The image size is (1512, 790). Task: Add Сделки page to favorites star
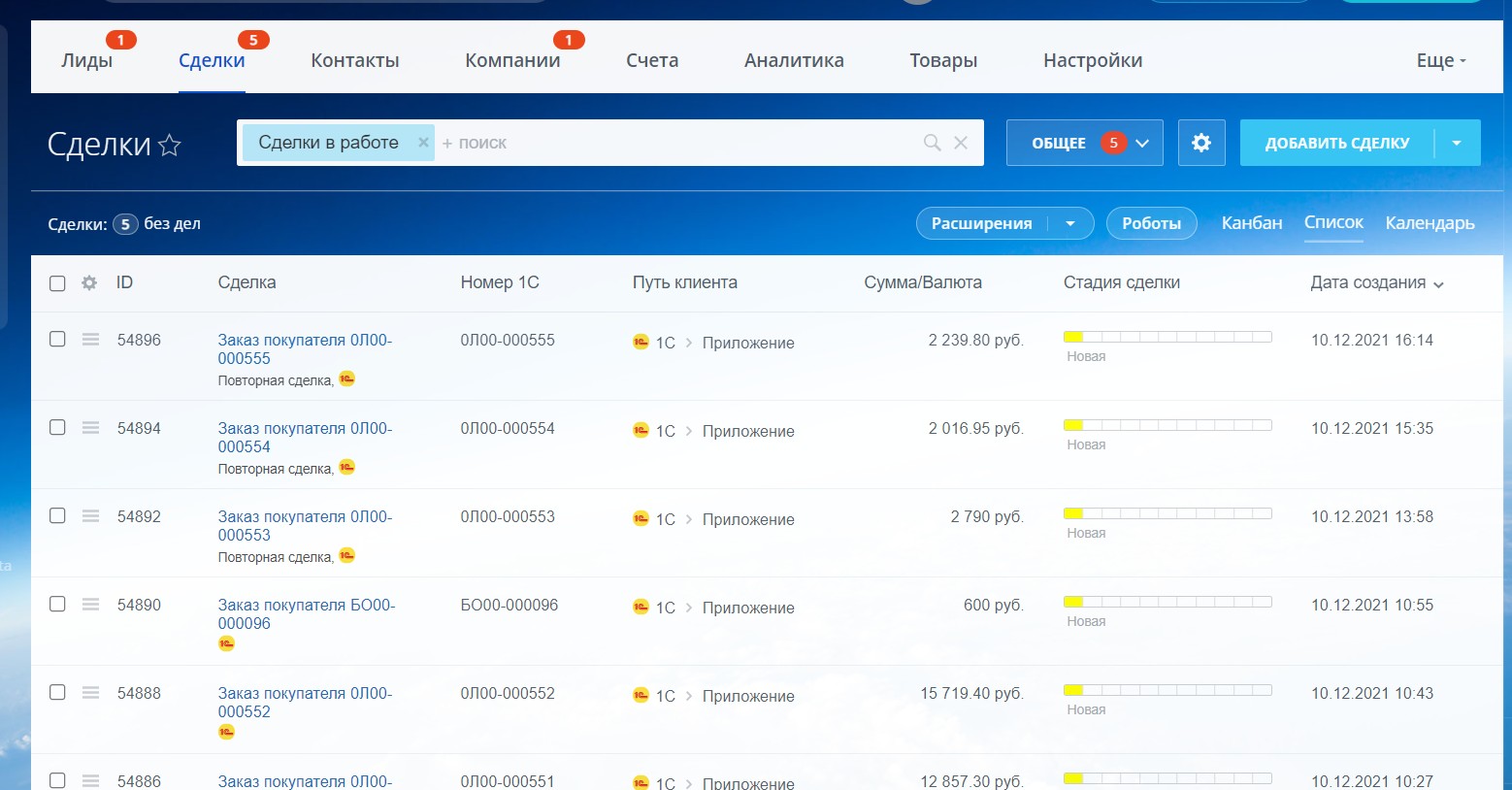pyautogui.click(x=170, y=145)
